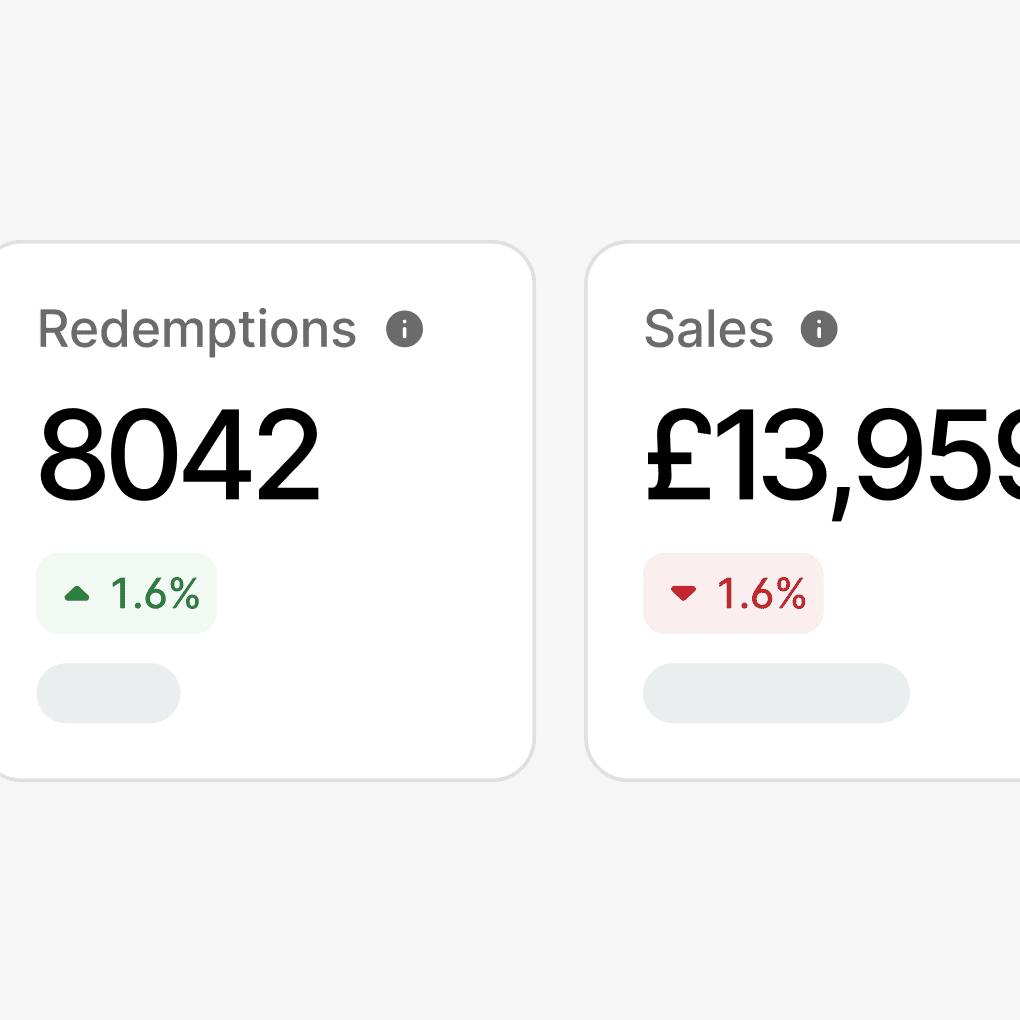Click the digit 8 in the Redemptions count
The height and width of the screenshot is (1020, 1020).
[x=73, y=456]
